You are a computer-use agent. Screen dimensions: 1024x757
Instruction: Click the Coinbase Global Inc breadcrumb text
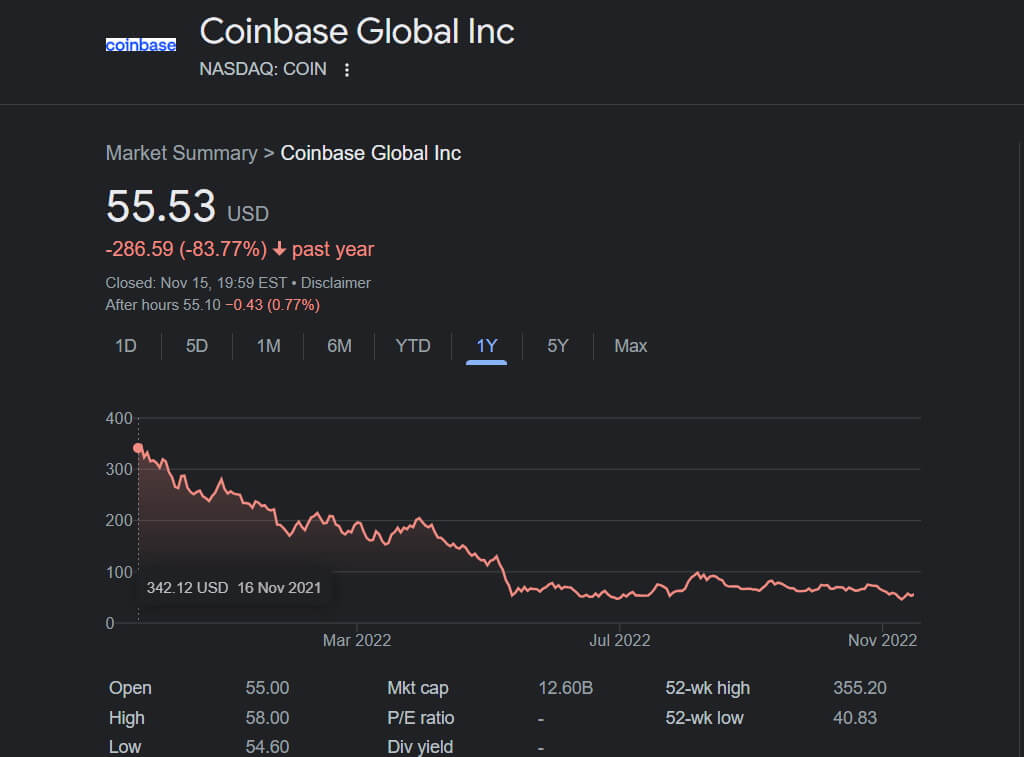click(x=371, y=153)
